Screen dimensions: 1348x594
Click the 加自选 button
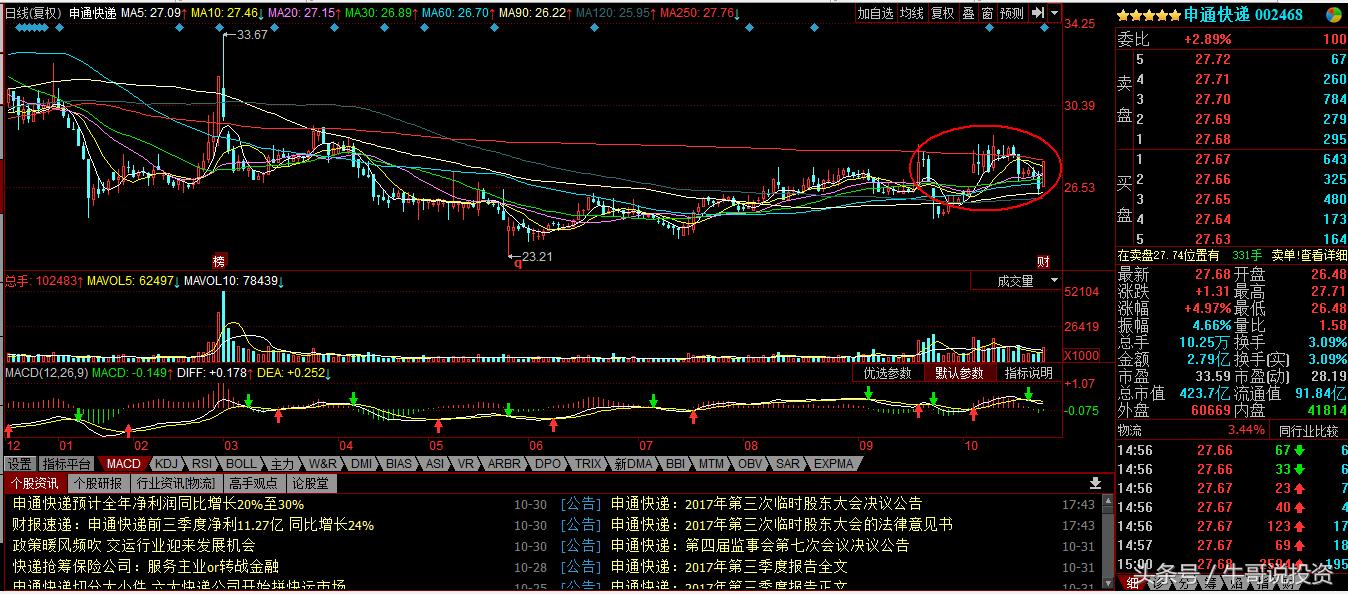[x=875, y=13]
